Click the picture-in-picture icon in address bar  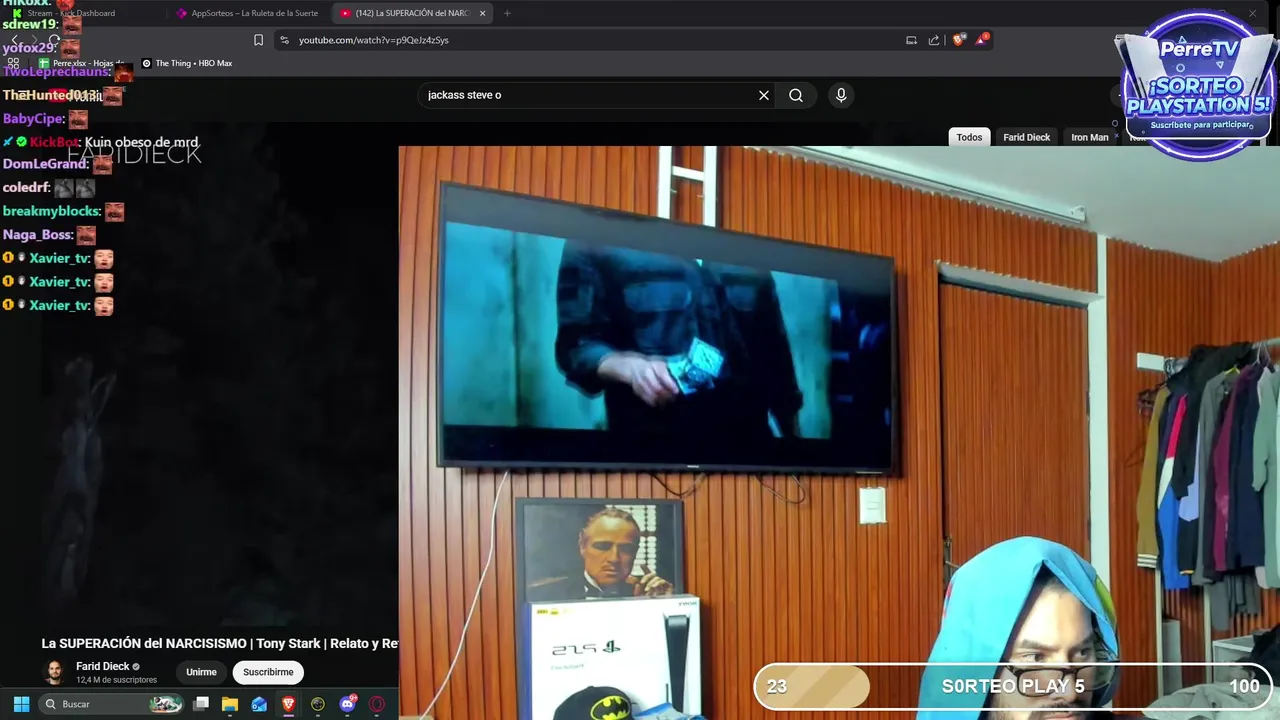(911, 40)
